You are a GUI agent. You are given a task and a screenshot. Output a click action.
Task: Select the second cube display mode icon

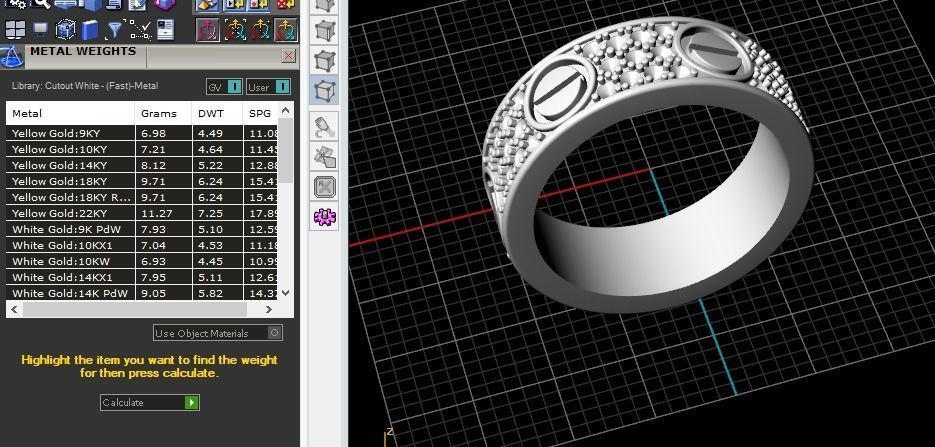(326, 30)
